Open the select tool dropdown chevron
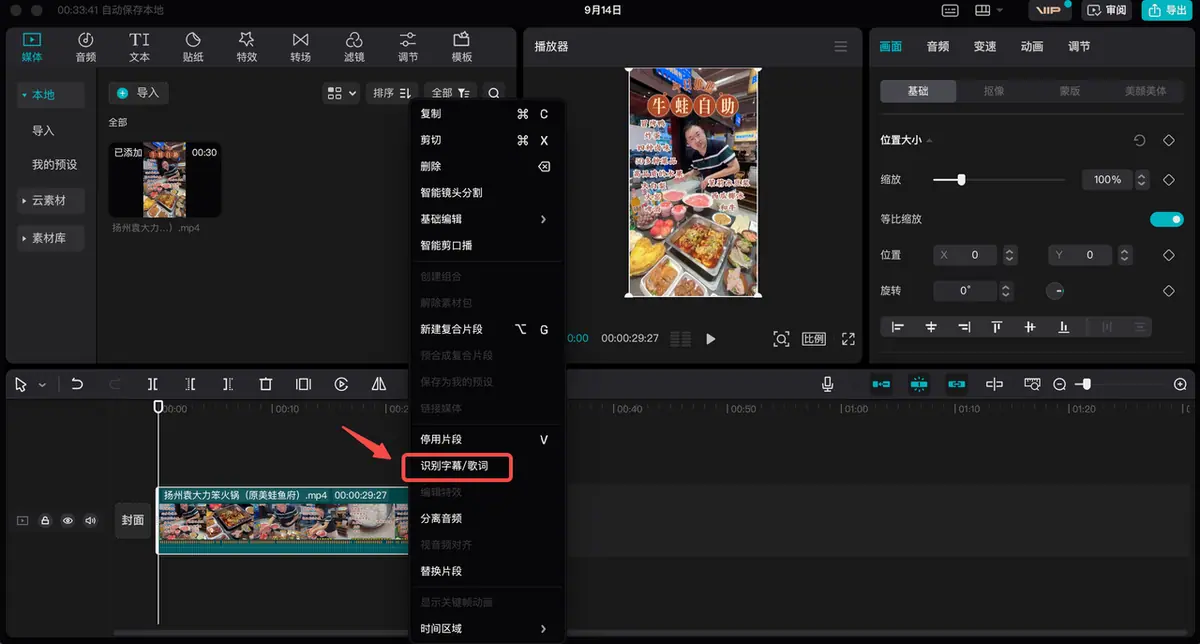This screenshot has height=644, width=1200. (42, 385)
